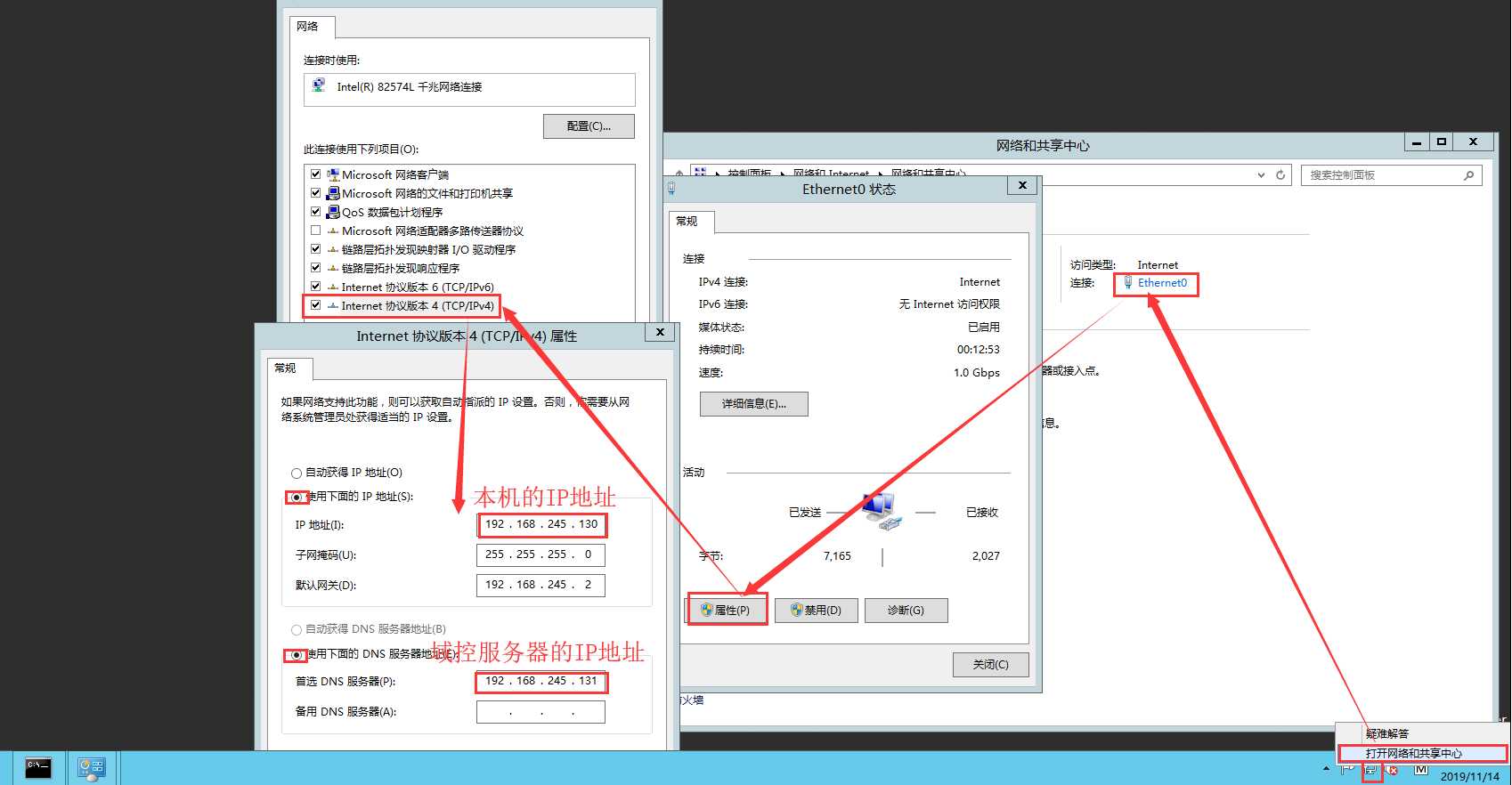Click the muted volume tray icon
Screen dimensions: 1512x785
[1392, 770]
